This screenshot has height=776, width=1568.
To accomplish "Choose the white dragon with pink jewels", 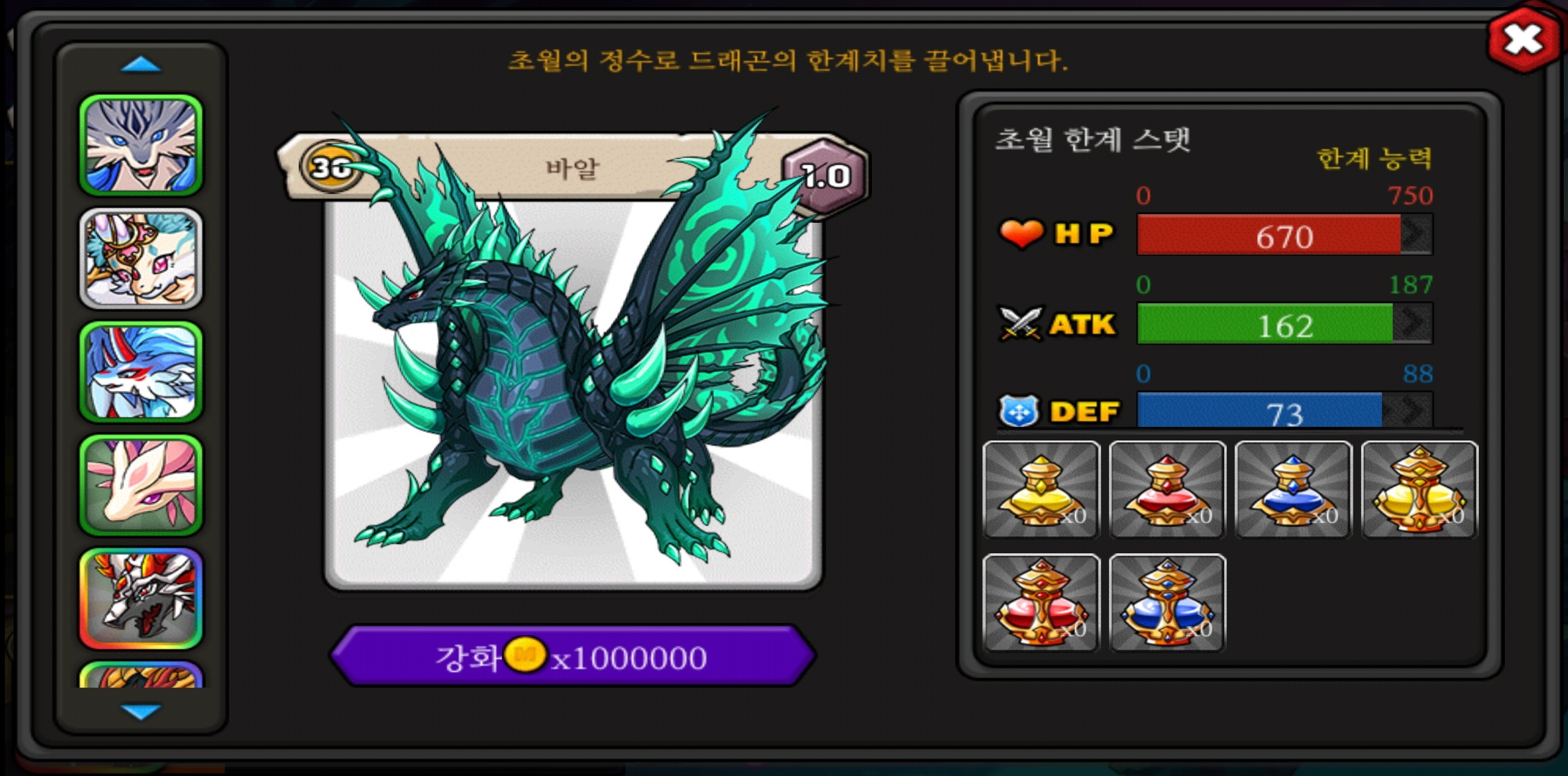I will point(141,259).
